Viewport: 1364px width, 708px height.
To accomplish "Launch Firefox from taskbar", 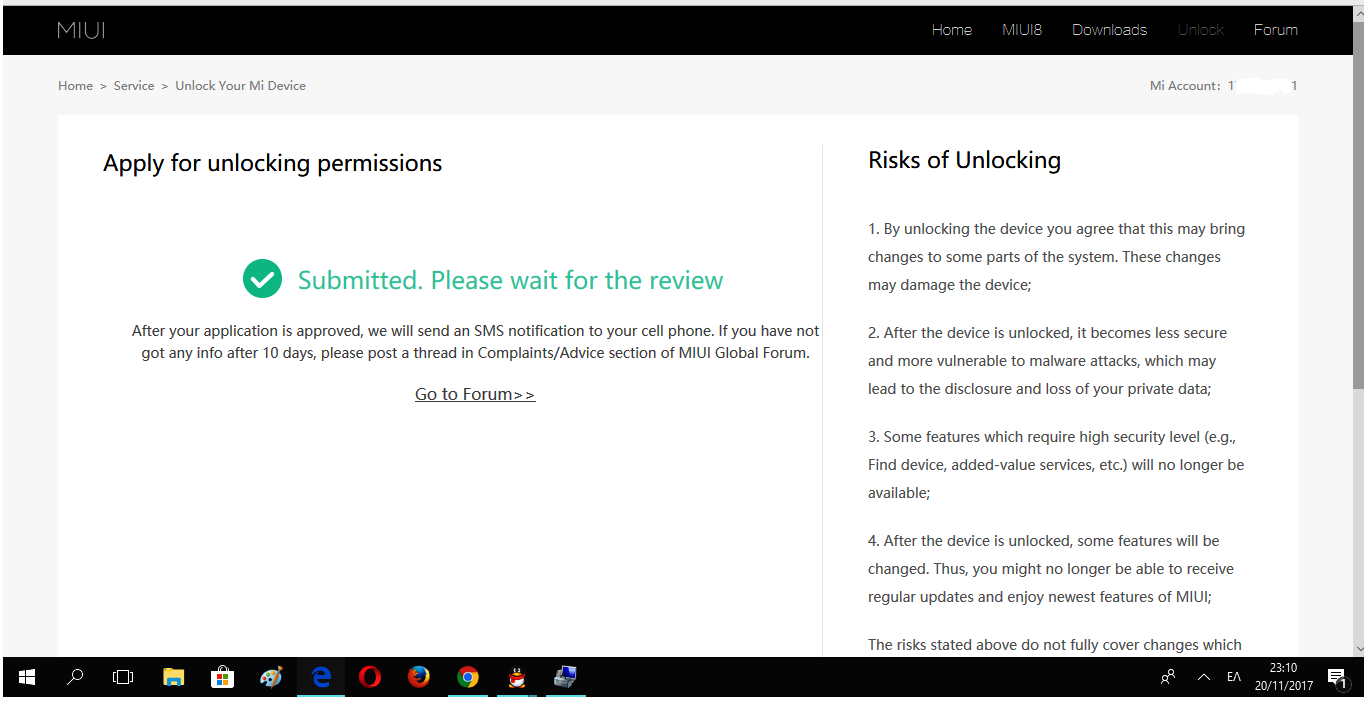I will (x=419, y=677).
